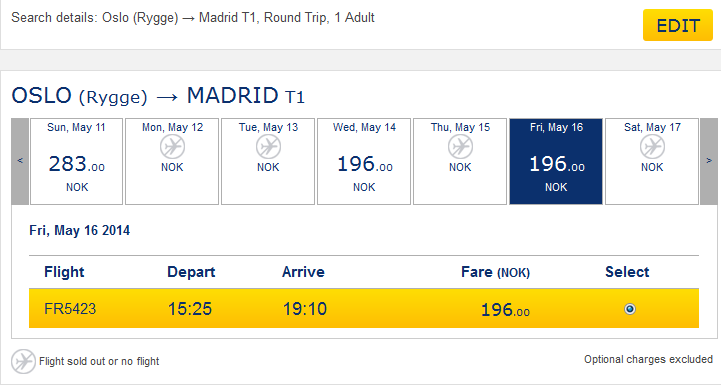The height and width of the screenshot is (385, 721).
Task: Select the highlighted Fri, May 16 tab
Action: point(556,161)
